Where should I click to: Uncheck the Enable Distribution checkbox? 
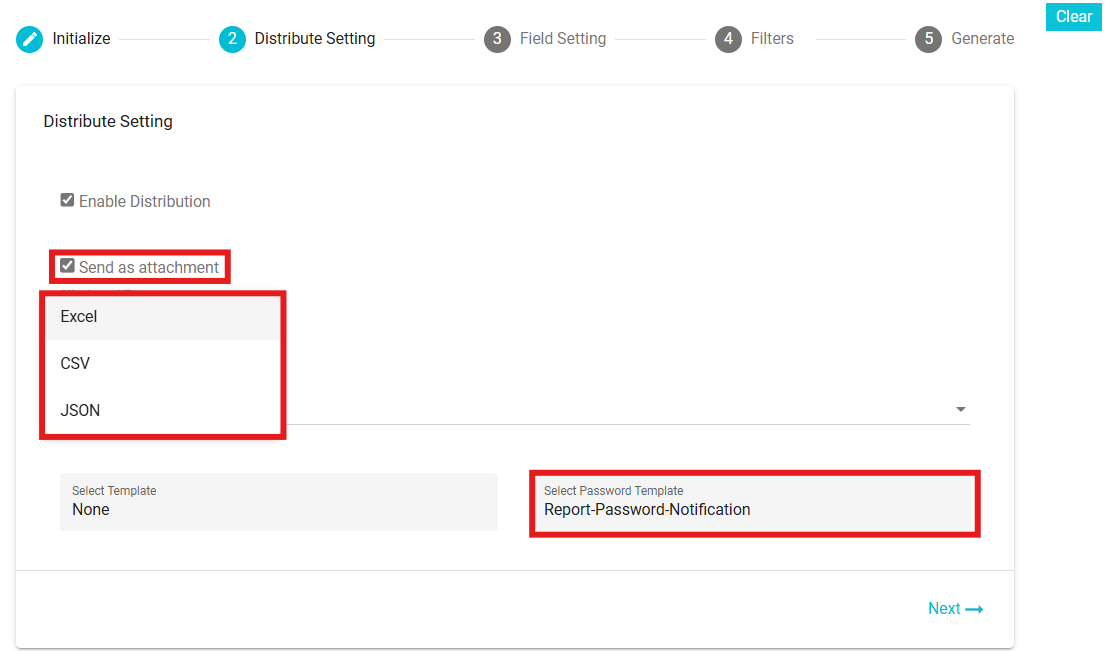67,200
